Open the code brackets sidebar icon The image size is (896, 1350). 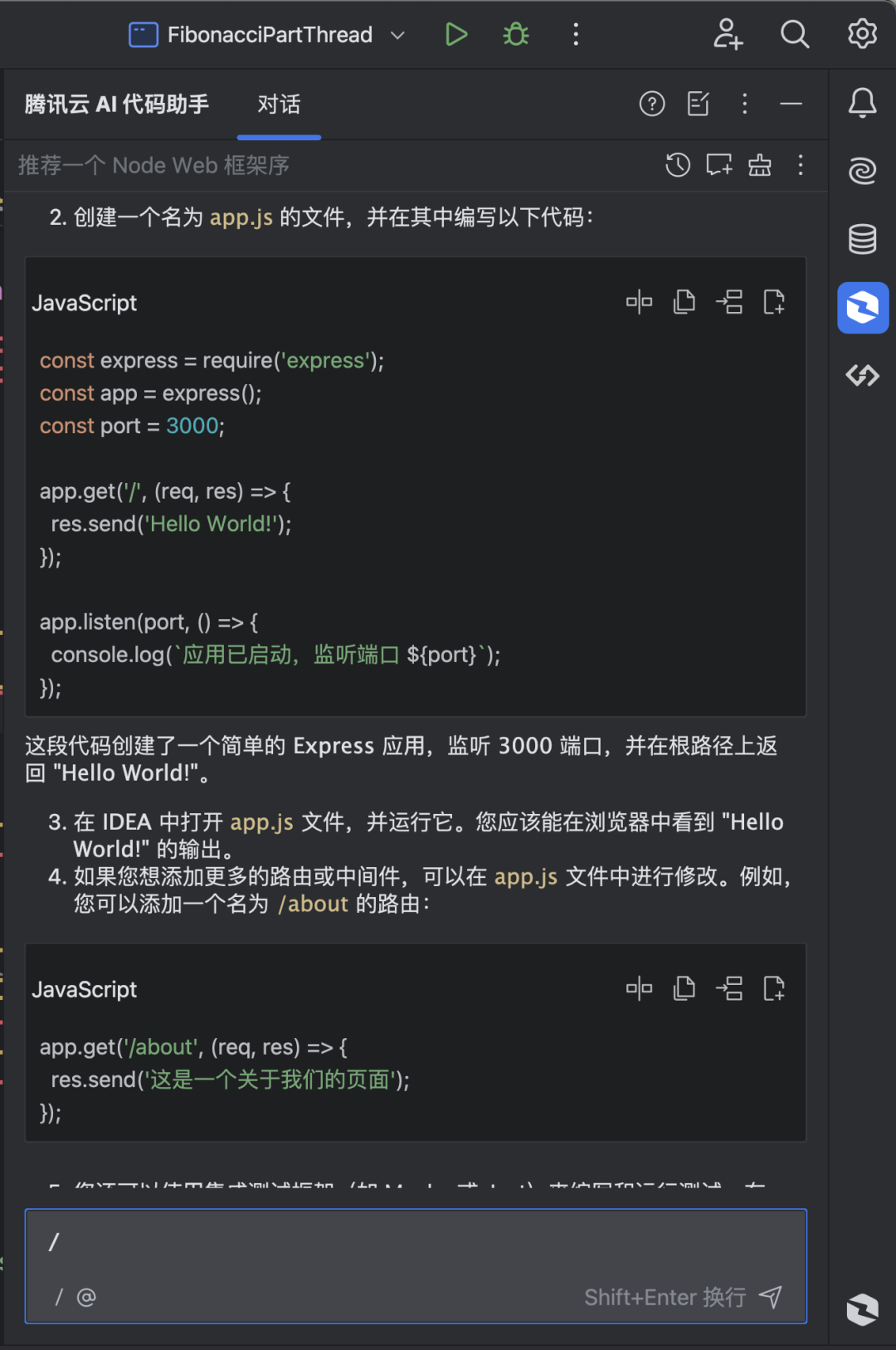[862, 376]
